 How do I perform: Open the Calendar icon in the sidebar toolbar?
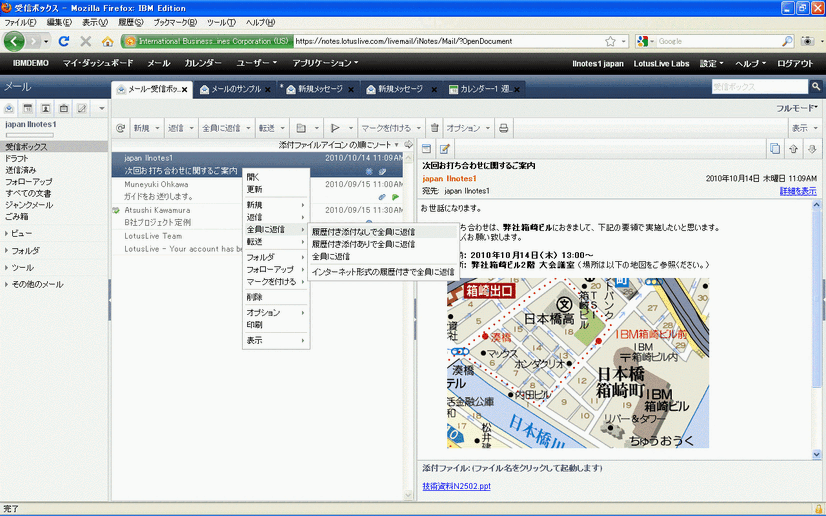pyautogui.click(x=28, y=108)
